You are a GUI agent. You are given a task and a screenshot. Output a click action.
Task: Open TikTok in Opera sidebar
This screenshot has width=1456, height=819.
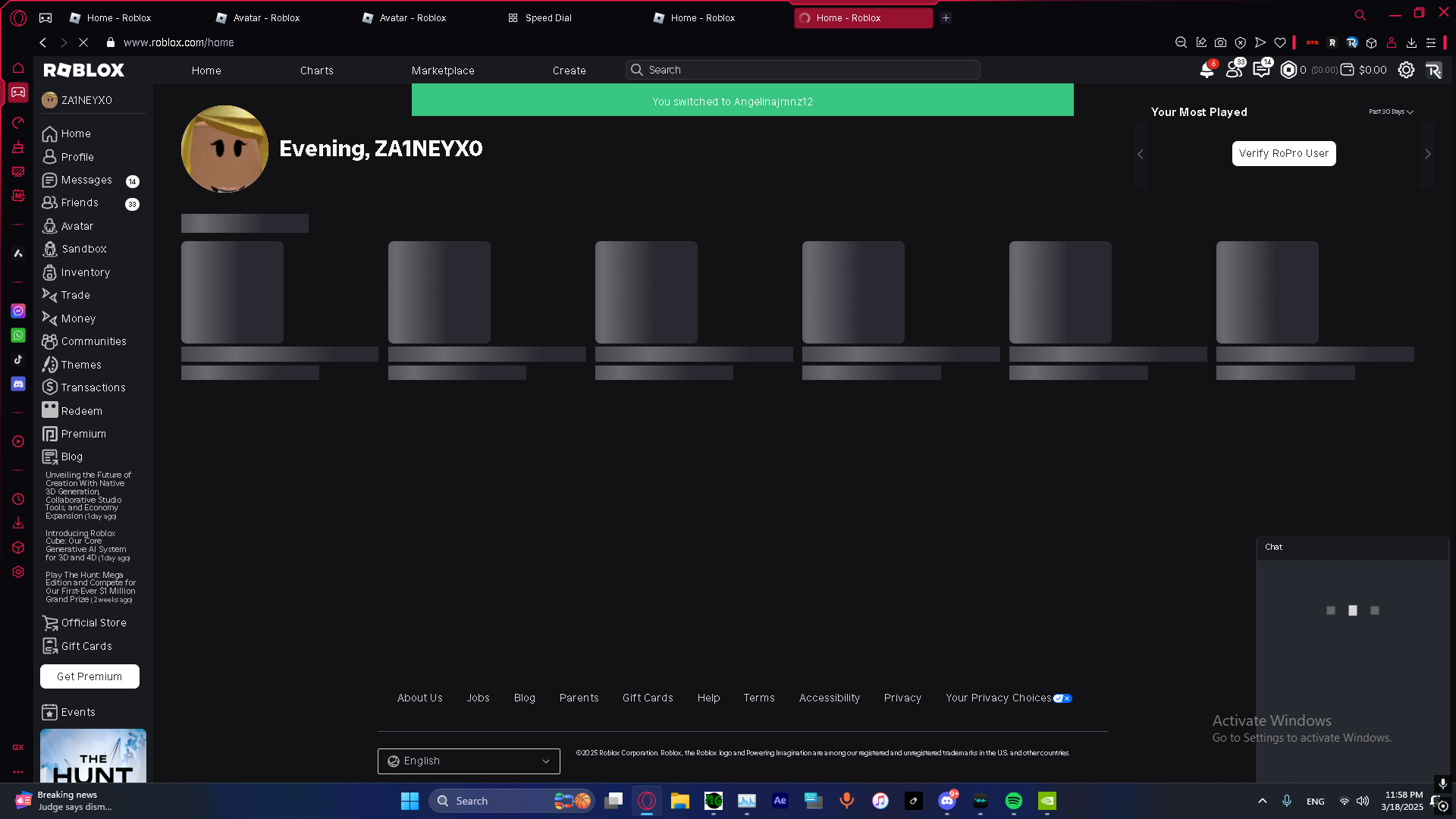point(18,359)
